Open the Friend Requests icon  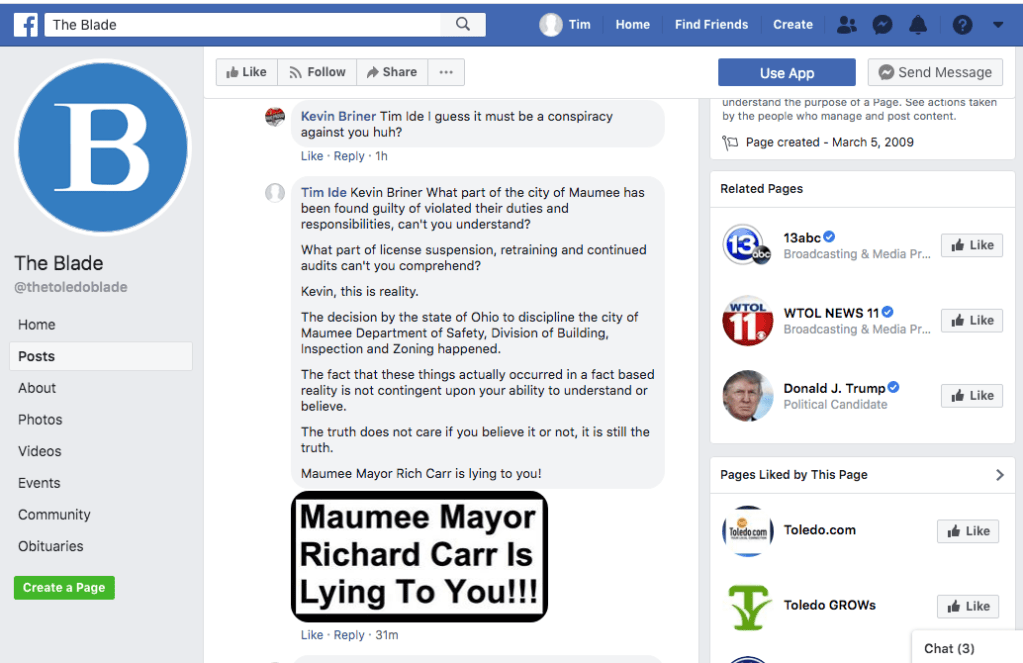[x=846, y=25]
